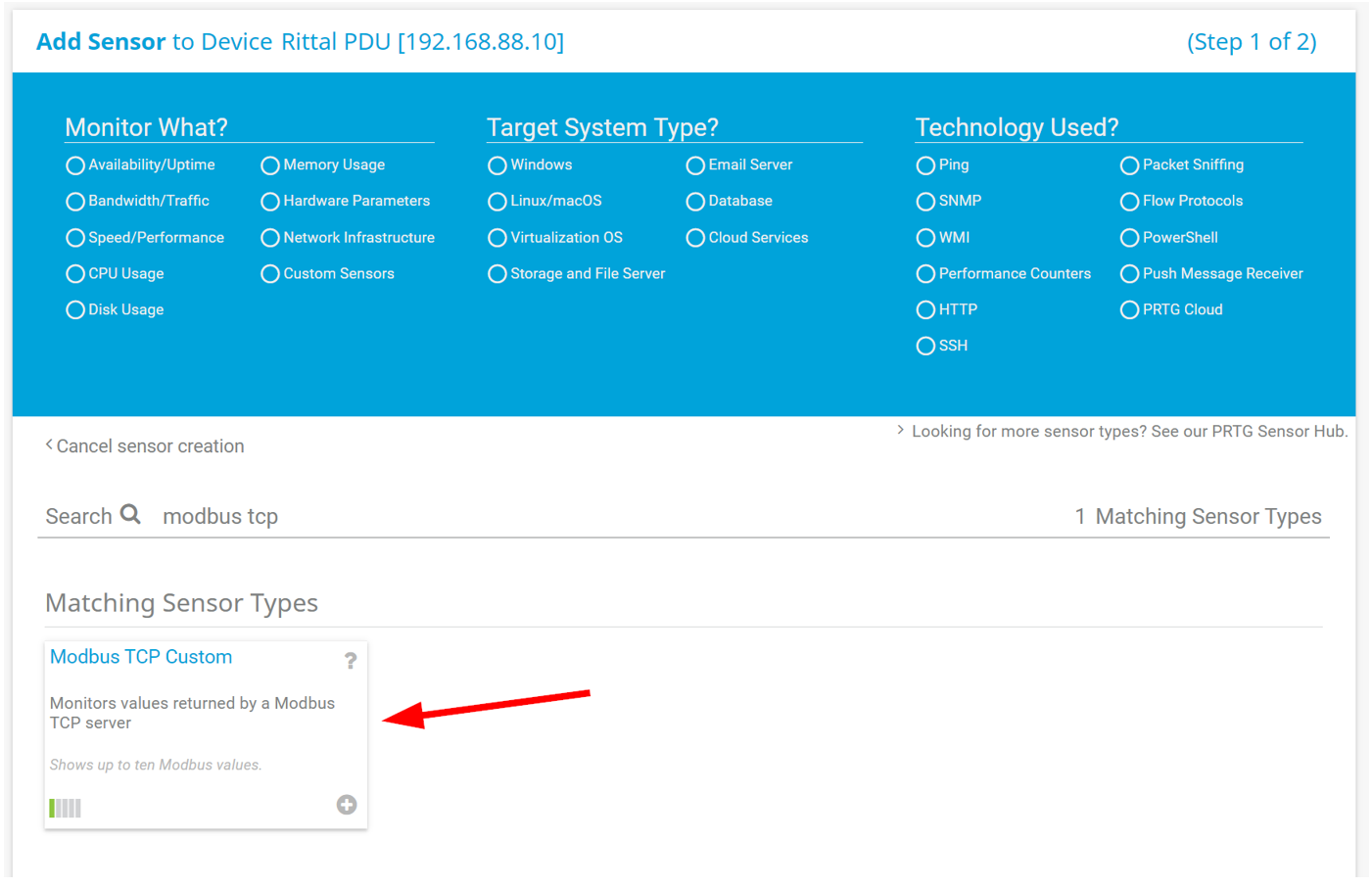This screenshot has height=887, width=1372.
Task: Click the search magnifier icon
Action: pyautogui.click(x=130, y=515)
